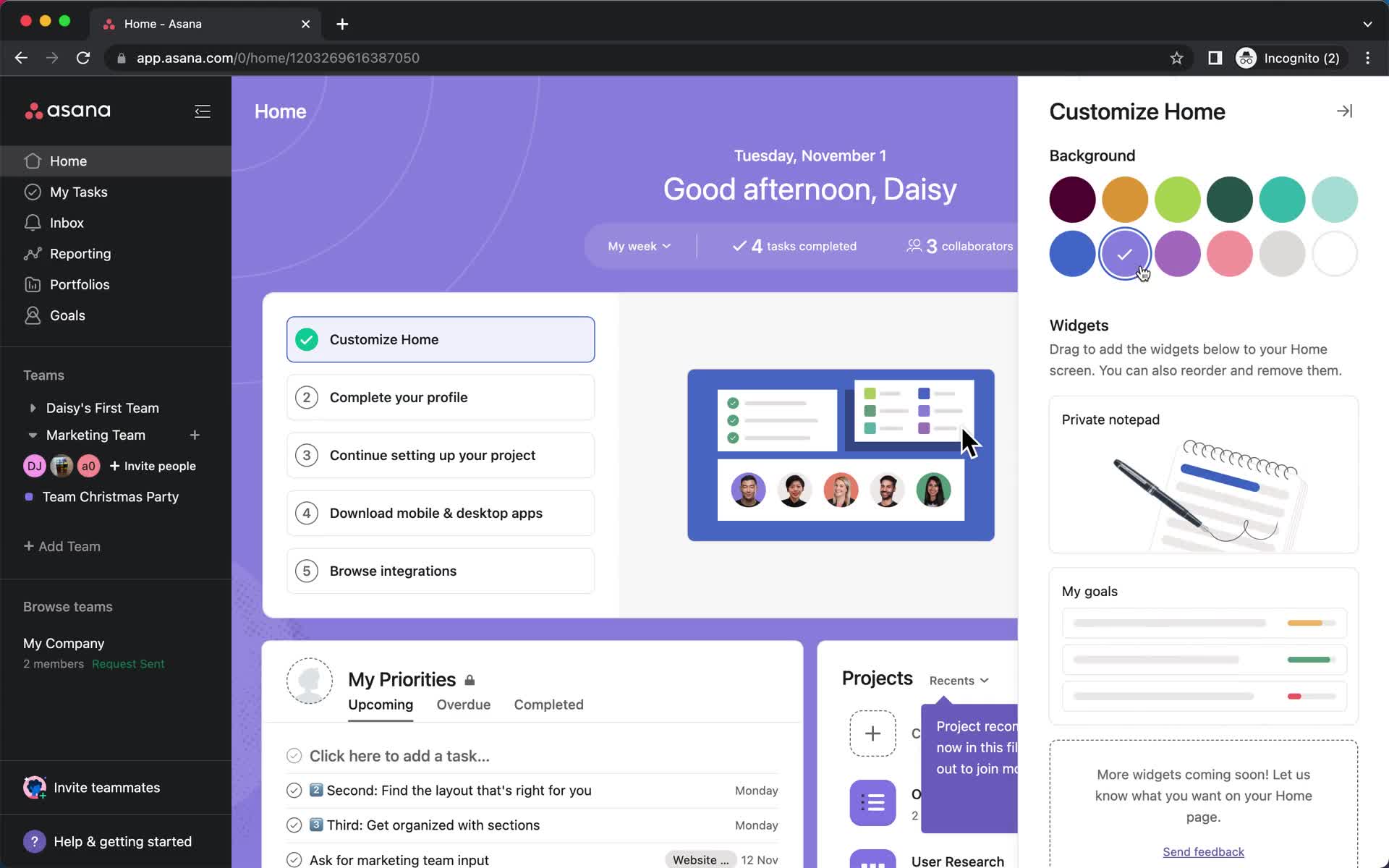
Task: Go to My Tasks
Action: [116, 192]
